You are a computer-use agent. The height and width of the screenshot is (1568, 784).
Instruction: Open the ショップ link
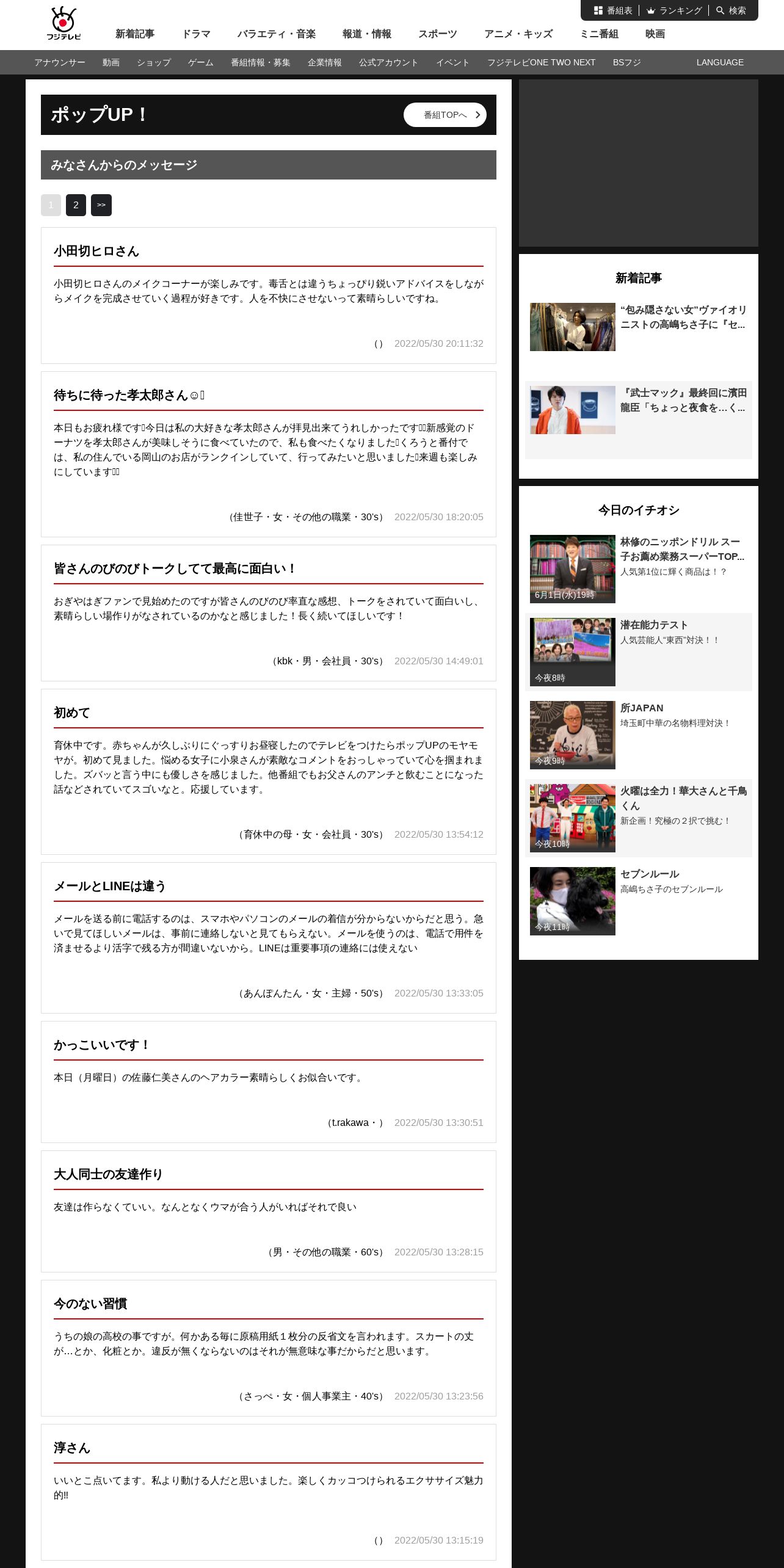point(154,62)
